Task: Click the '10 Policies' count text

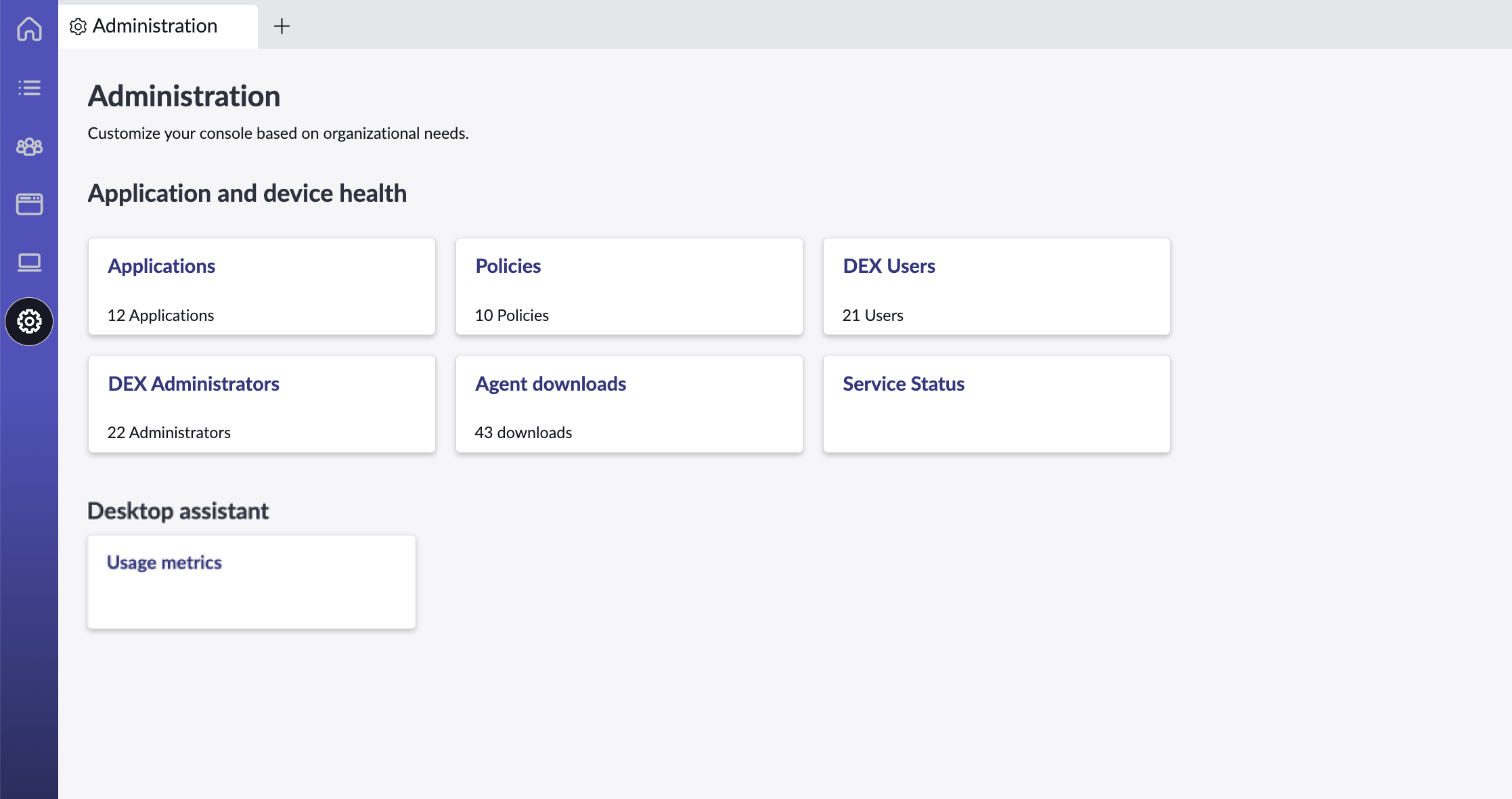Action: tap(512, 316)
